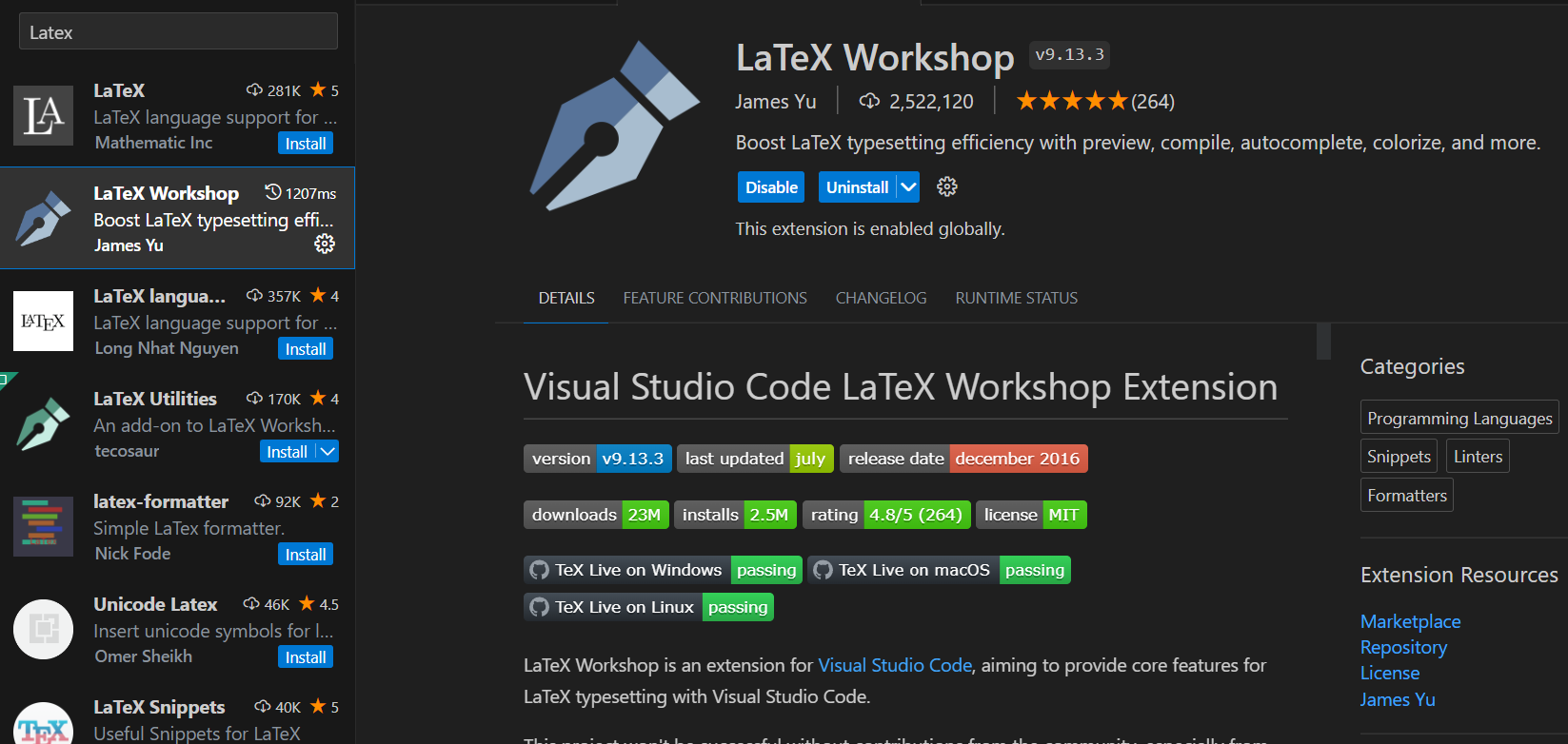This screenshot has width=1568, height=744.
Task: Click the Visual Studio Code LaTeX Workshop Extension heading
Action: [901, 387]
